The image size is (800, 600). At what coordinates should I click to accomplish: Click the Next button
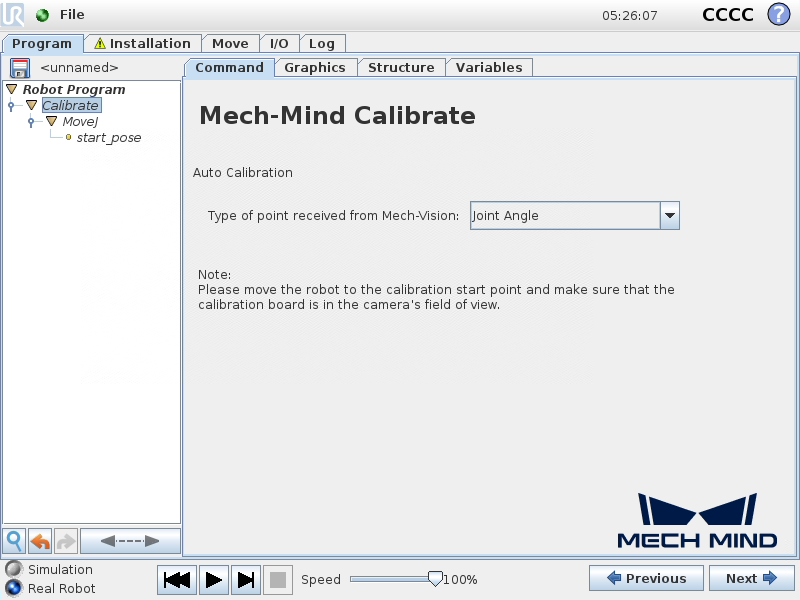coord(751,578)
